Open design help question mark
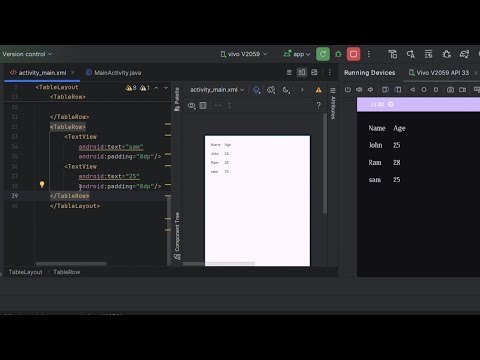 319,105
